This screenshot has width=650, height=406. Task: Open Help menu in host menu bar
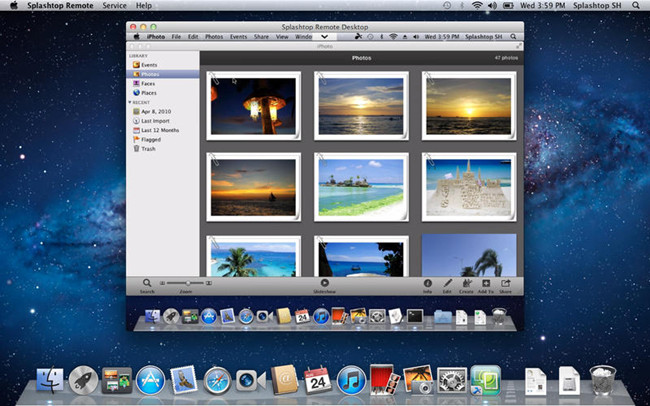click(144, 5)
